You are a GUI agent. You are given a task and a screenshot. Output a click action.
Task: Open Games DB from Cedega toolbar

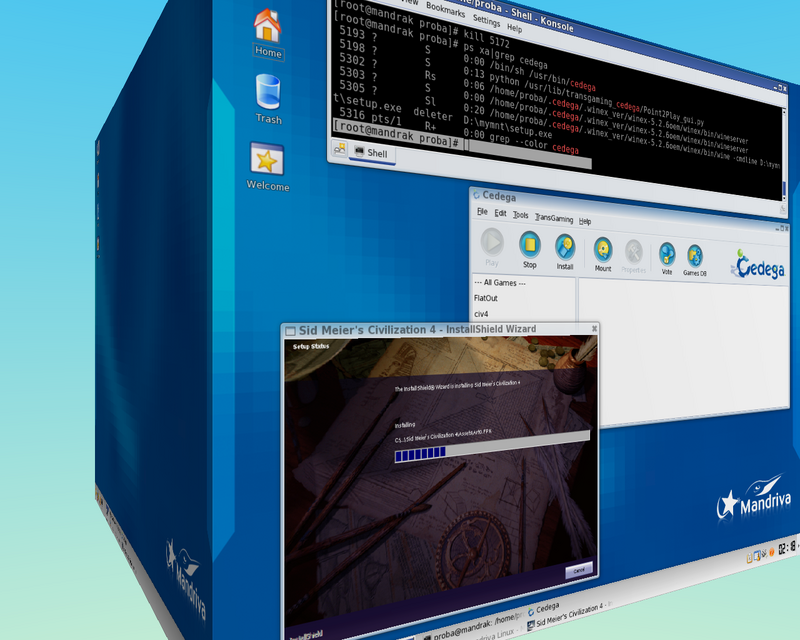(695, 260)
